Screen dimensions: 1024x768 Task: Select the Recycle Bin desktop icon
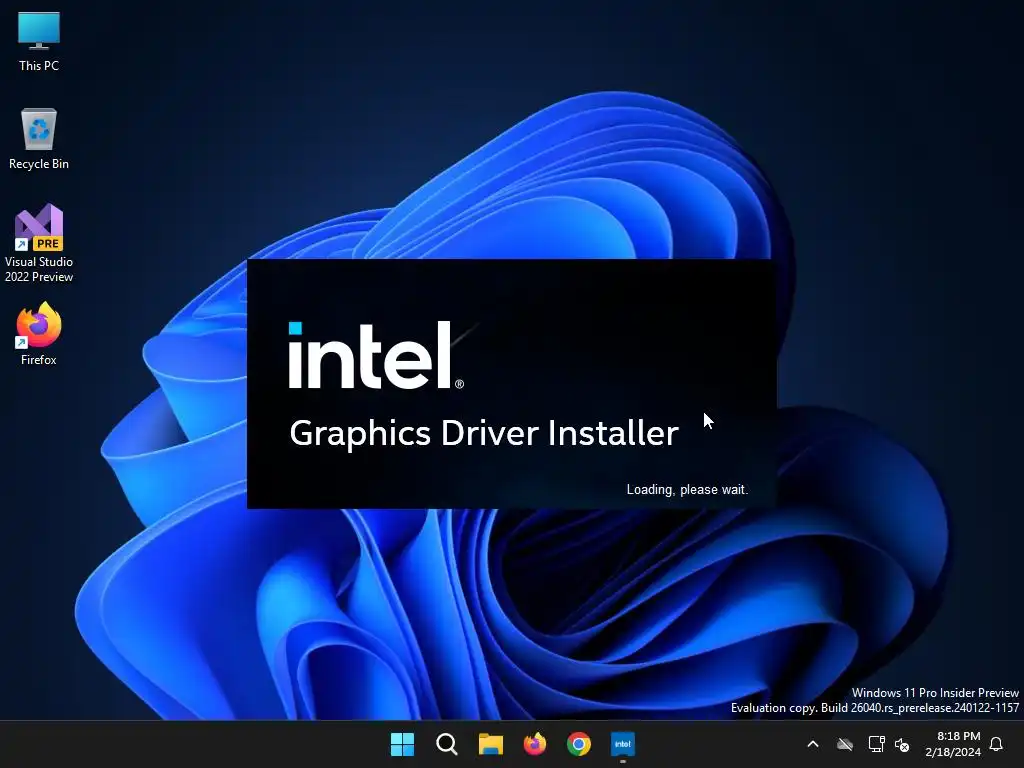[39, 138]
